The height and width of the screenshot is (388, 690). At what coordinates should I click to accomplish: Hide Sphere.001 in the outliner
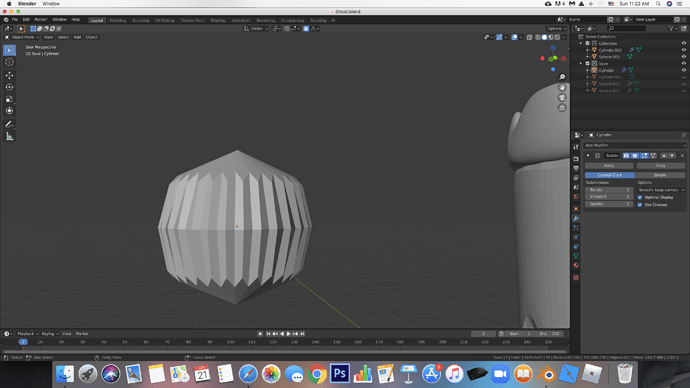[x=683, y=57]
